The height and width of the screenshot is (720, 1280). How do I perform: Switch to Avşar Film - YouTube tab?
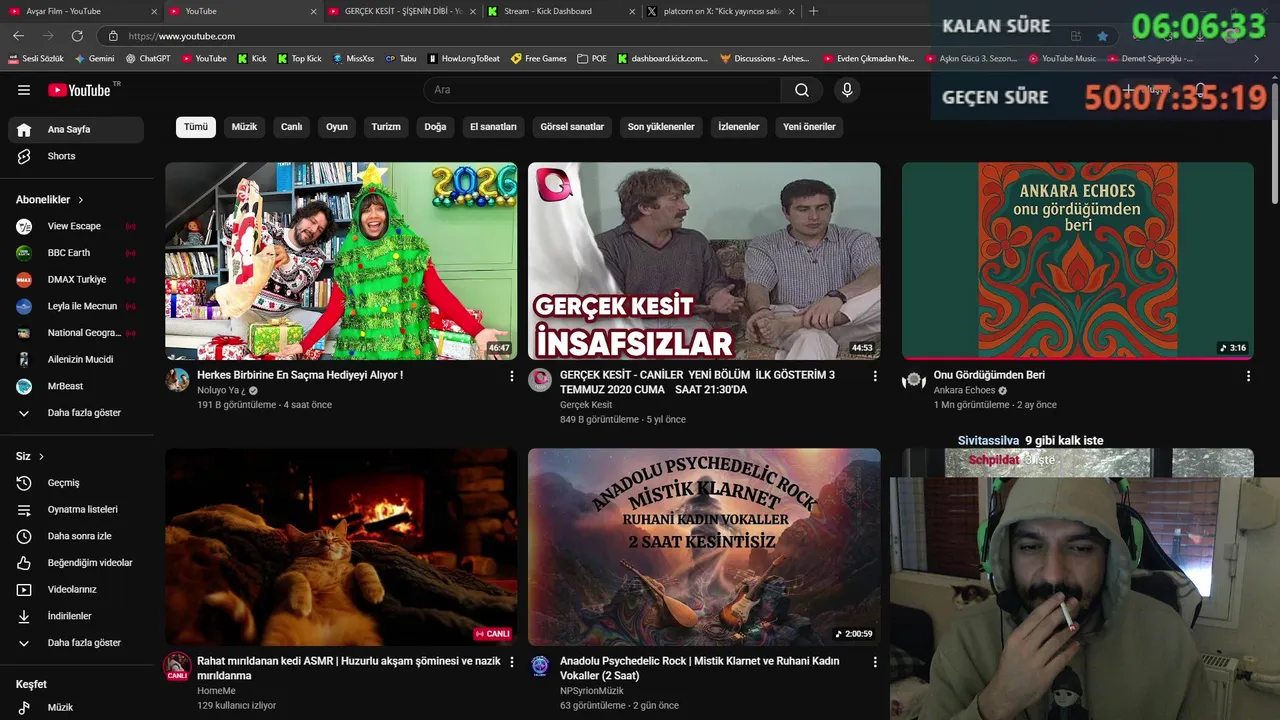pyautogui.click(x=80, y=11)
